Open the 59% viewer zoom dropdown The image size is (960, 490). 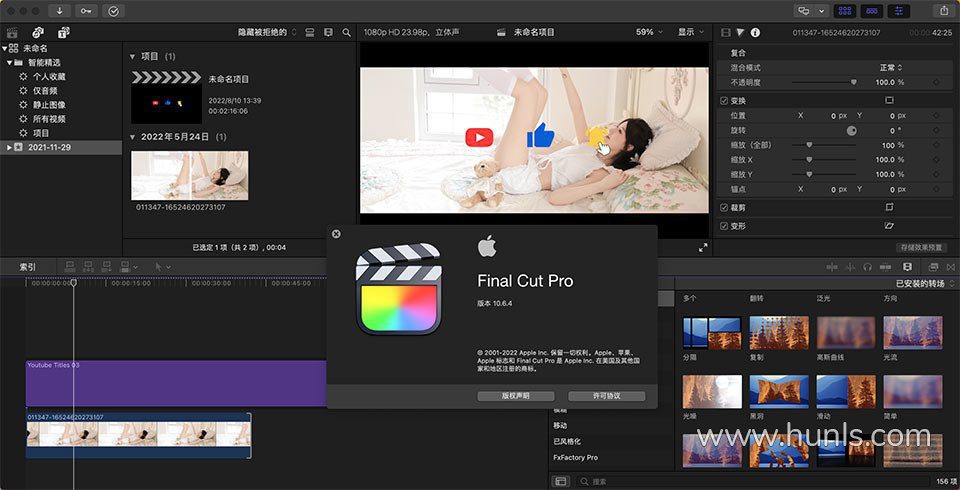tap(651, 32)
